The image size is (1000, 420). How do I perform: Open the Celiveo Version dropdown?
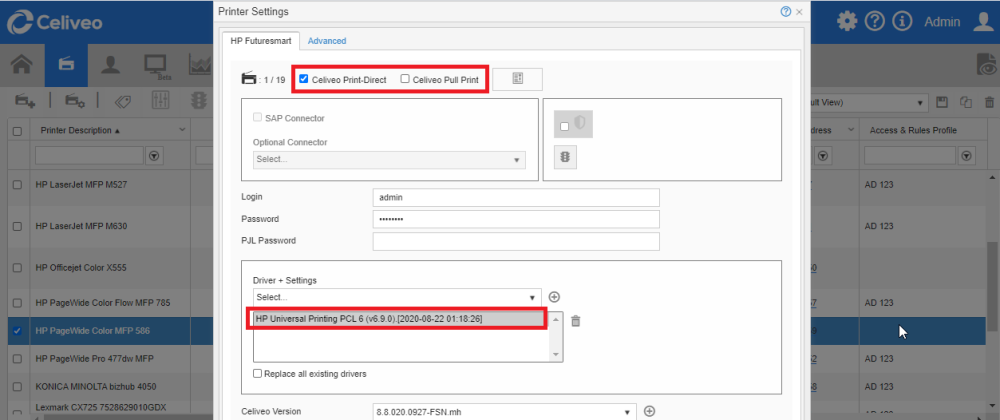[504, 412]
